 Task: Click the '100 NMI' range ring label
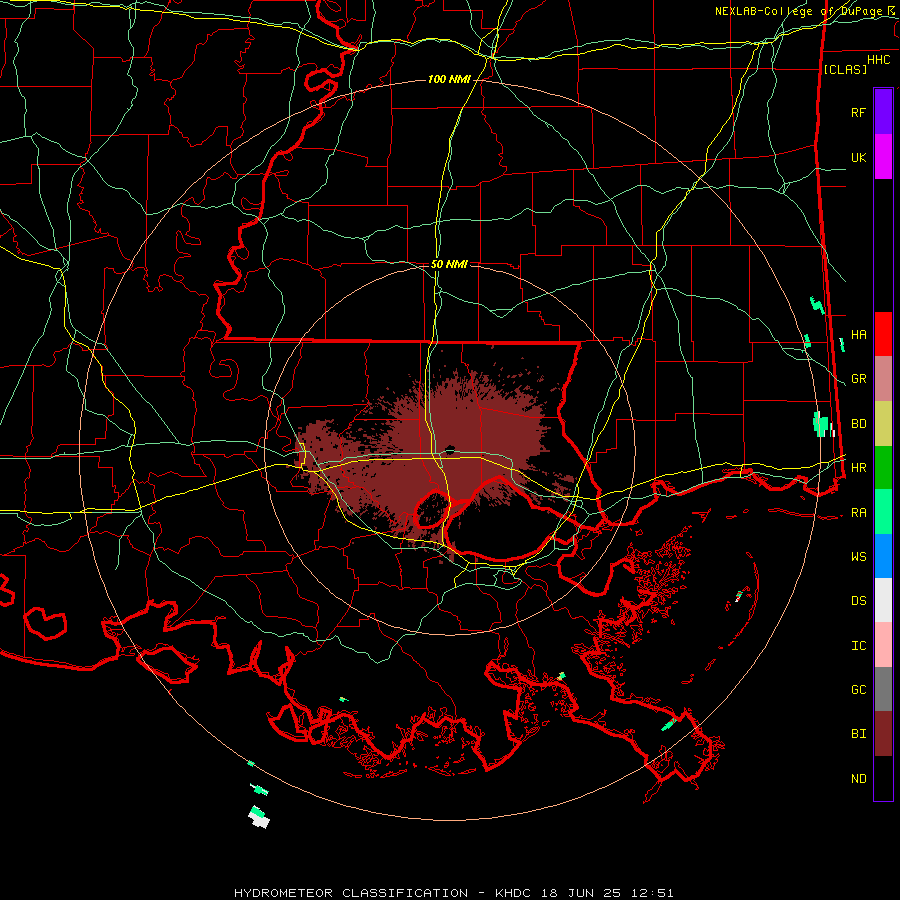tap(449, 79)
